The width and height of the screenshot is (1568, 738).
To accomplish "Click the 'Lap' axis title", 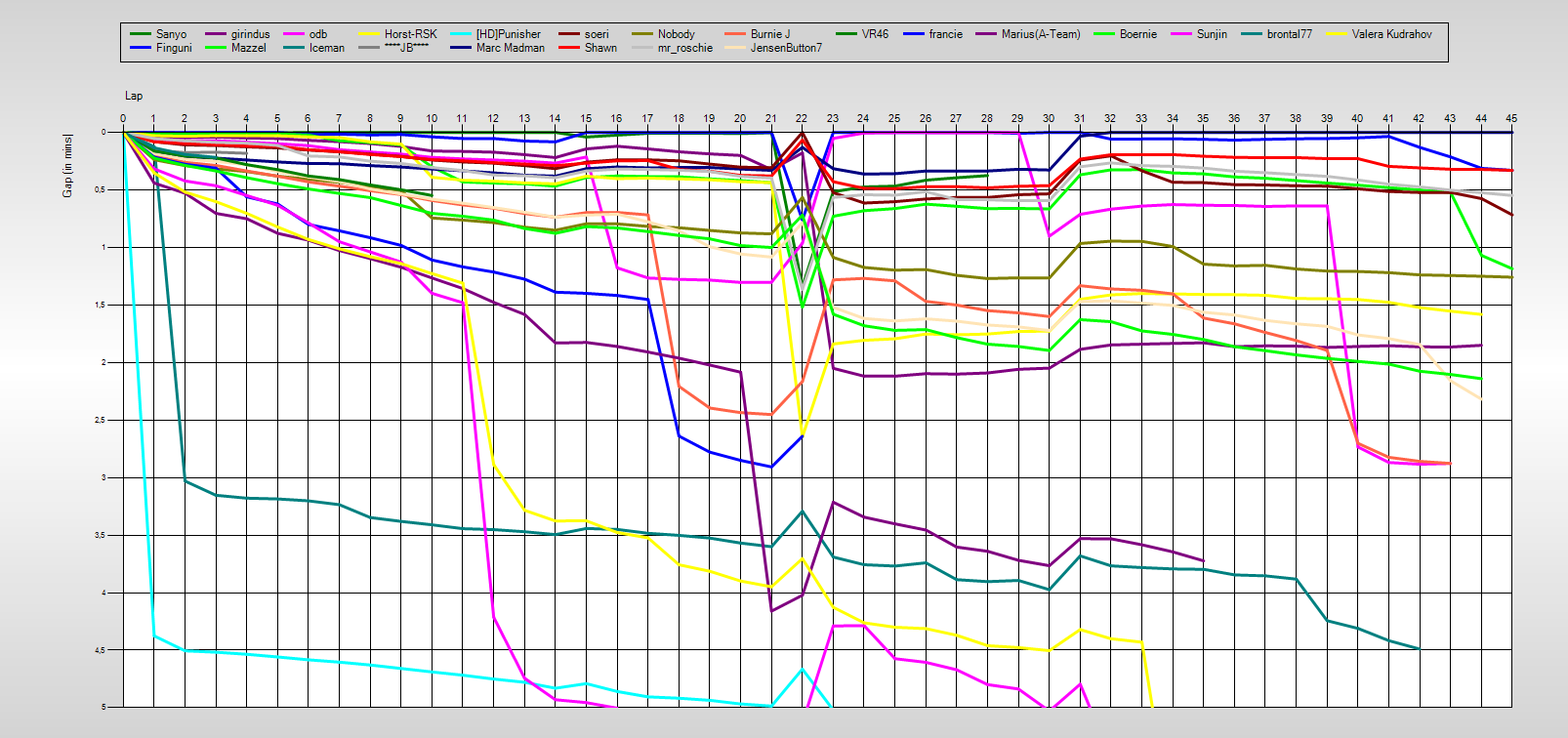I will (134, 96).
